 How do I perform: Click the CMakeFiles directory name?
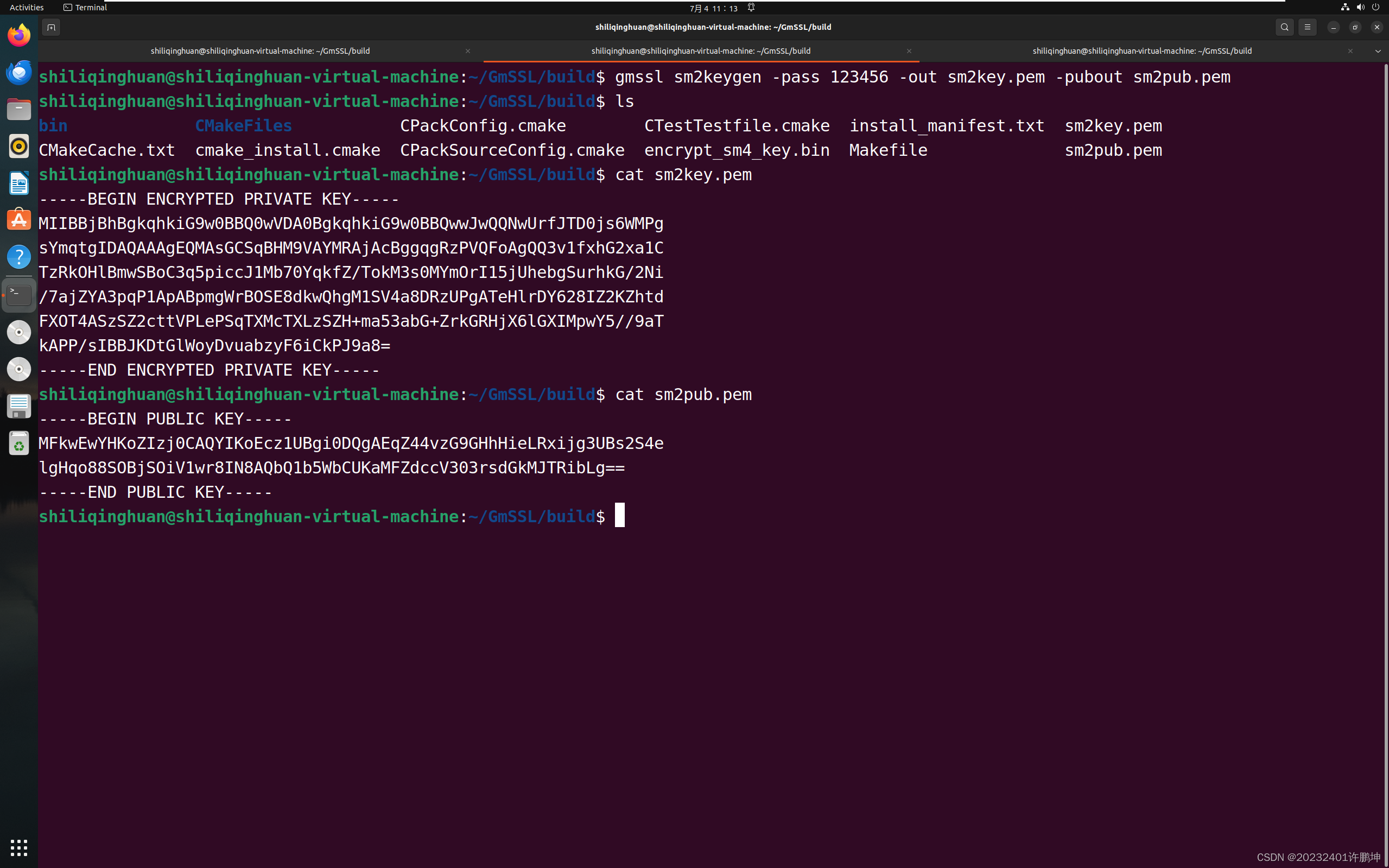pos(243,126)
